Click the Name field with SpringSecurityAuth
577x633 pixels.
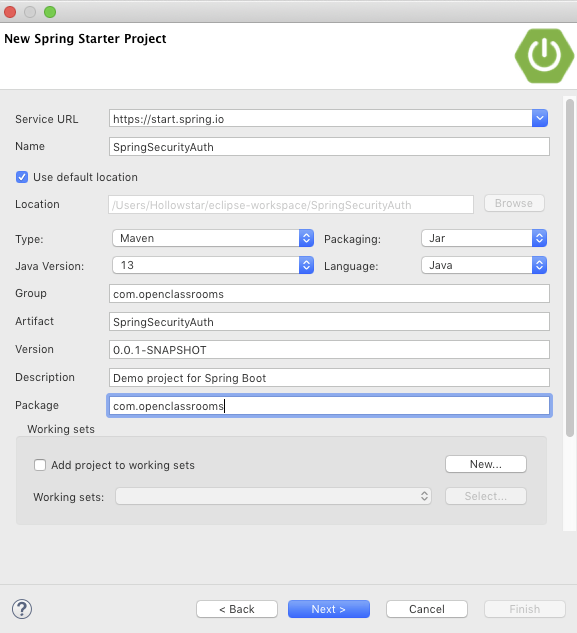click(x=329, y=147)
